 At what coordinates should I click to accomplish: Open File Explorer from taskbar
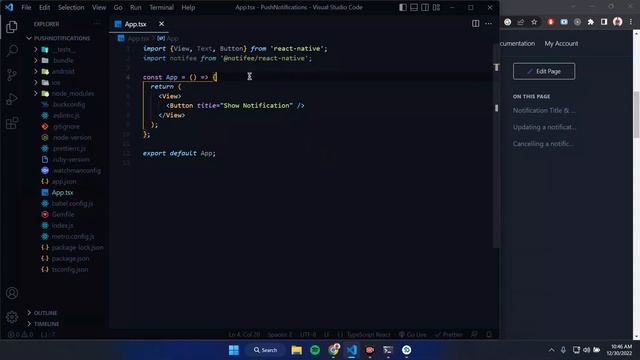point(297,350)
